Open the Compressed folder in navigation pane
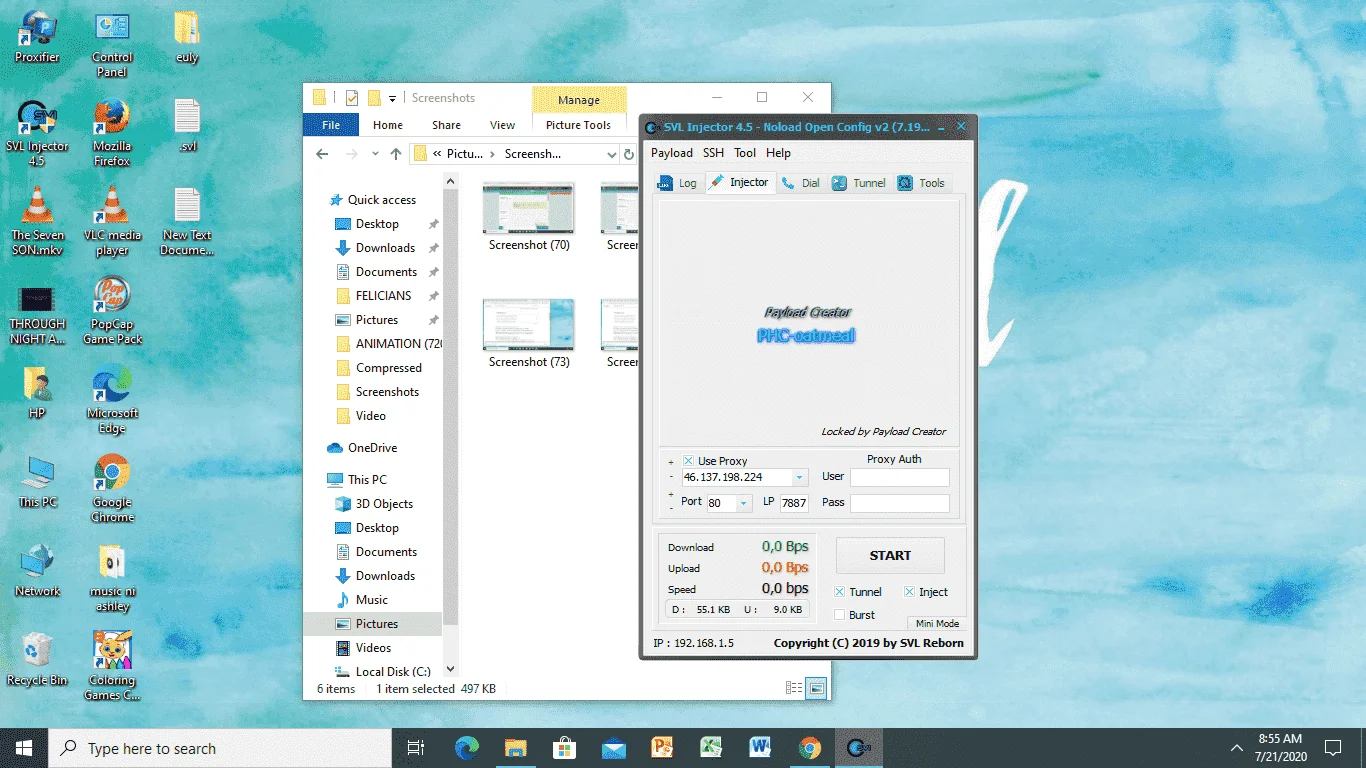Image resolution: width=1366 pixels, height=768 pixels. coord(389,368)
